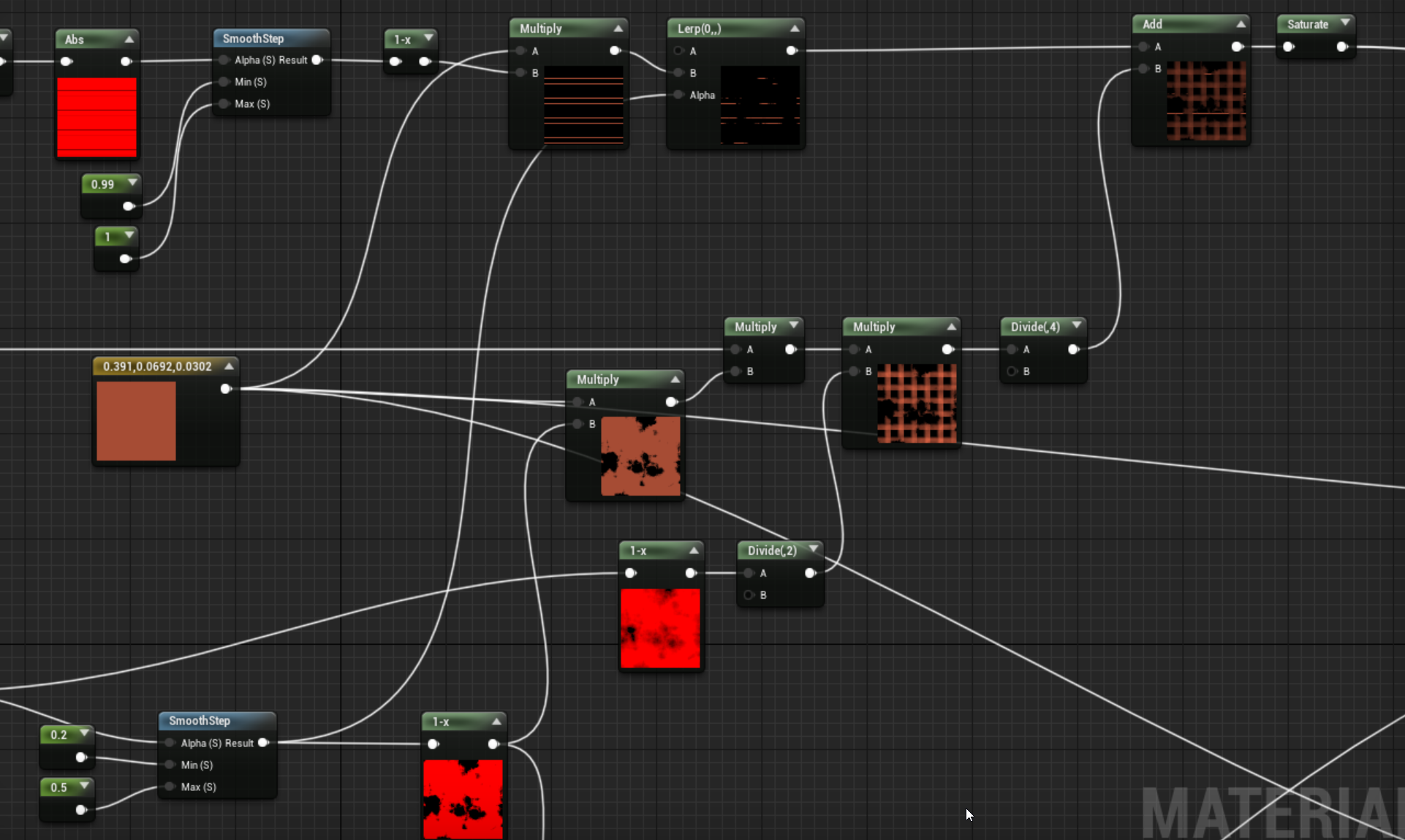Click the Lerp Alpha input pin
This screenshot has height=840, width=1405.
[679, 95]
